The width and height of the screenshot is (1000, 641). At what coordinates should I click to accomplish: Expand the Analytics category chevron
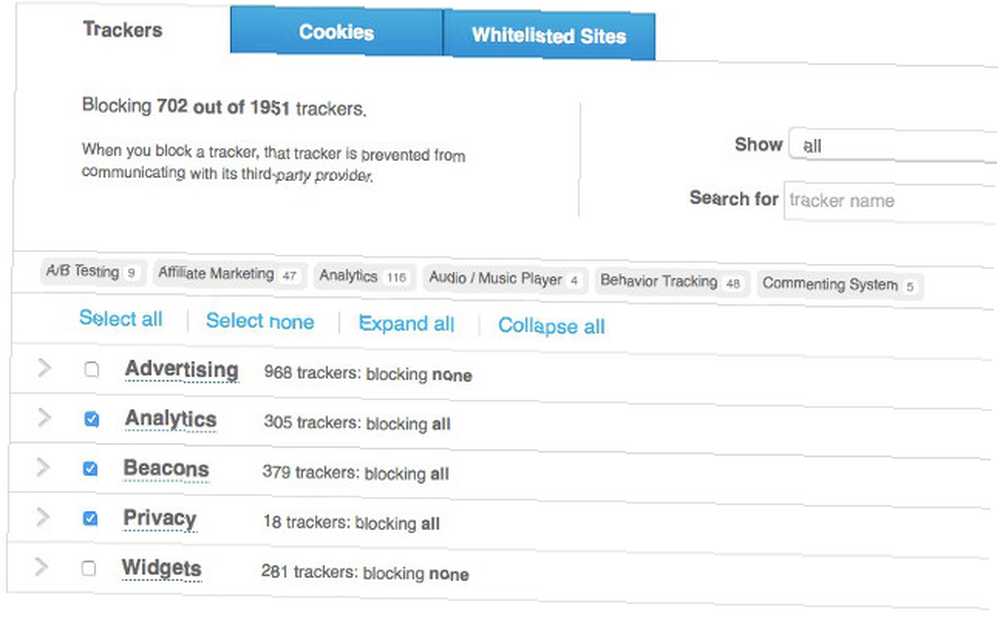(x=44, y=417)
